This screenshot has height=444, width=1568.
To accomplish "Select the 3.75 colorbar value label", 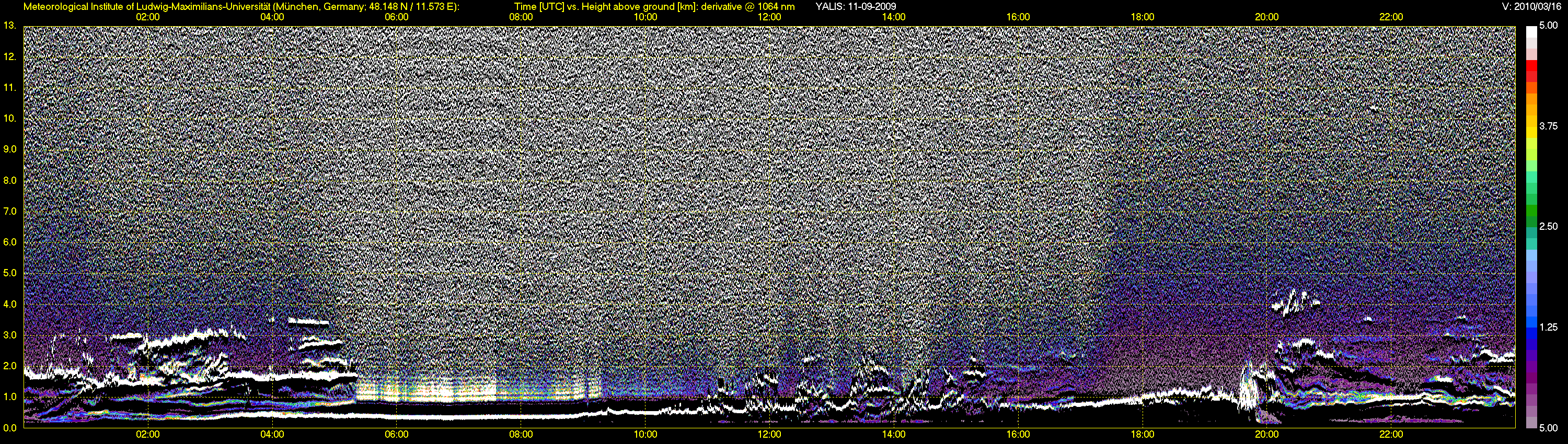I will click(1549, 126).
